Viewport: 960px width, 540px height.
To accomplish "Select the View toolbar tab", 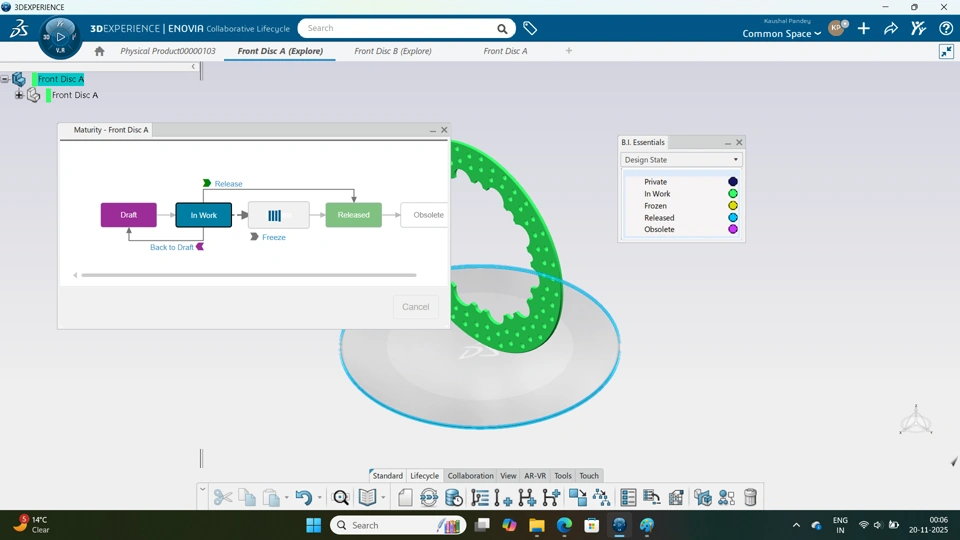I will [508, 476].
